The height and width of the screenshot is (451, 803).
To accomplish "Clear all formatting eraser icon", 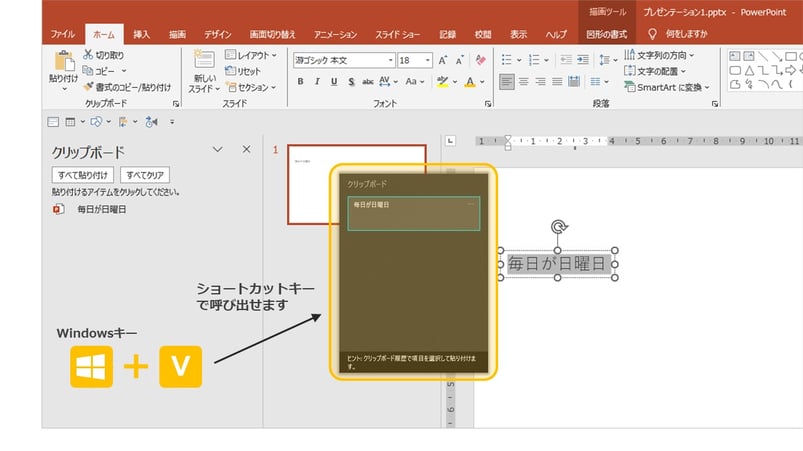I will tap(480, 60).
